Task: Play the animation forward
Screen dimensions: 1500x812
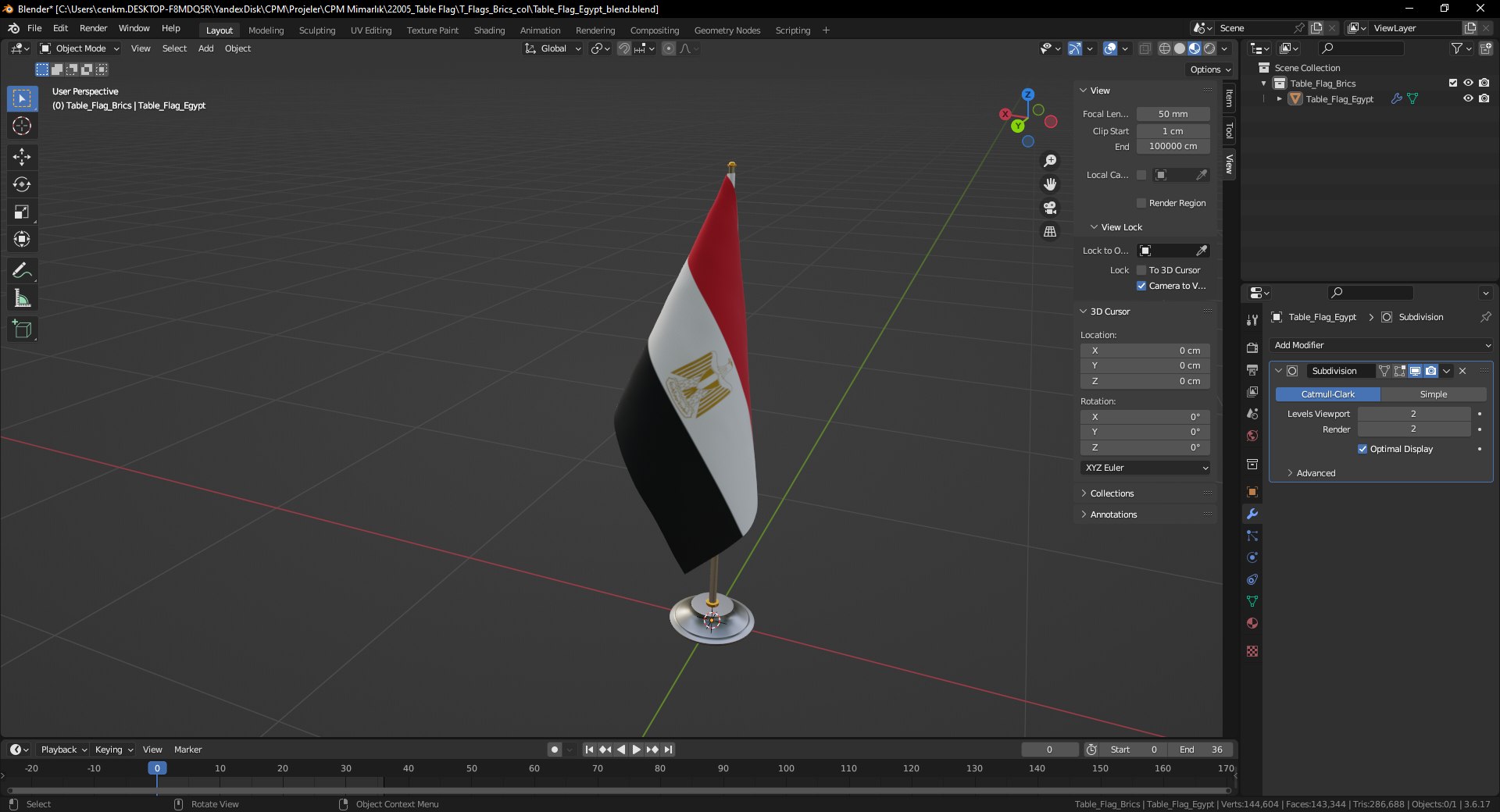Action: tap(636, 750)
